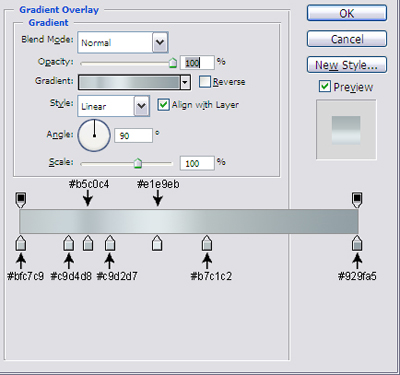
Task: Click the Angle value field
Action: click(x=133, y=136)
